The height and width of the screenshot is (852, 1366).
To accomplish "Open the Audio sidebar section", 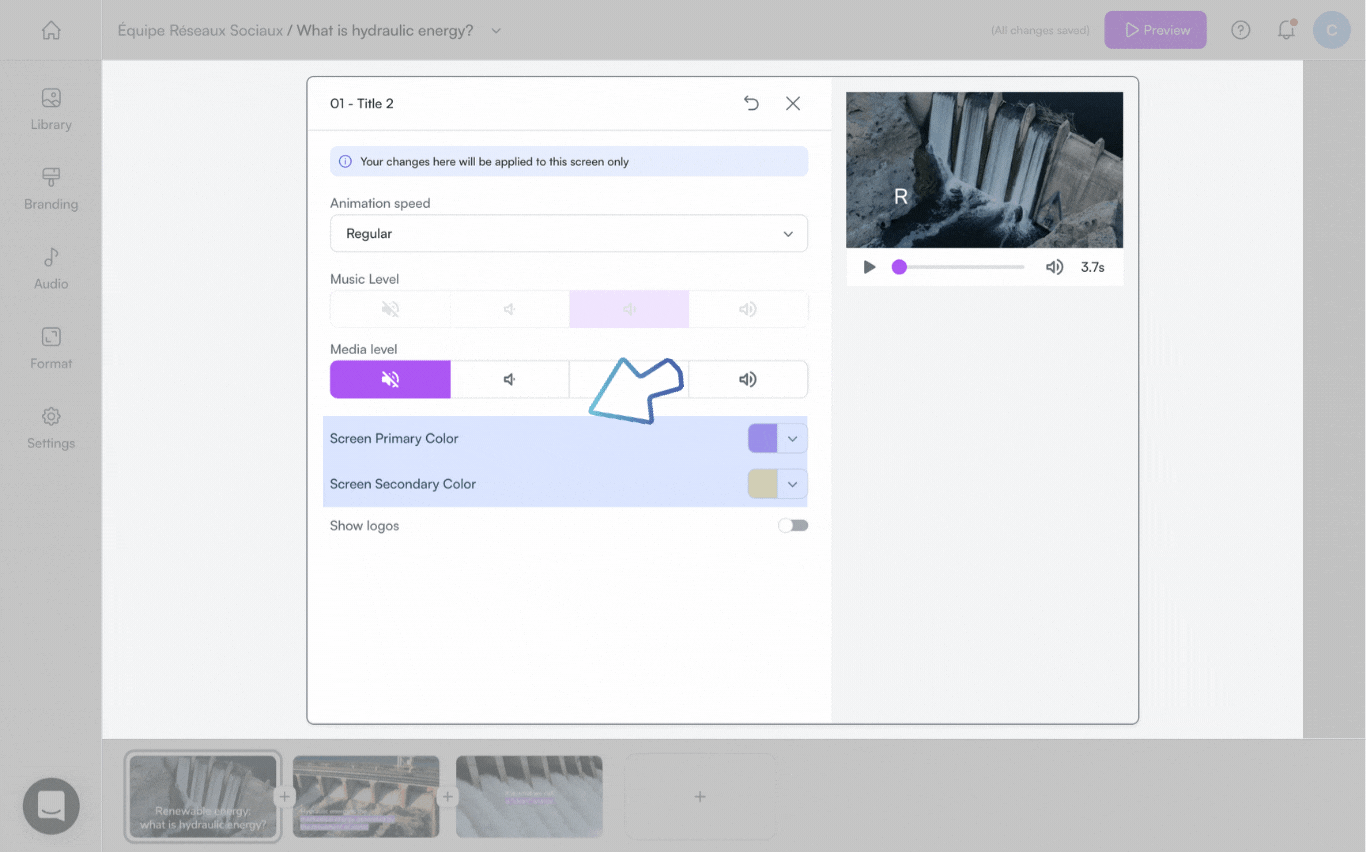I will 51,268.
